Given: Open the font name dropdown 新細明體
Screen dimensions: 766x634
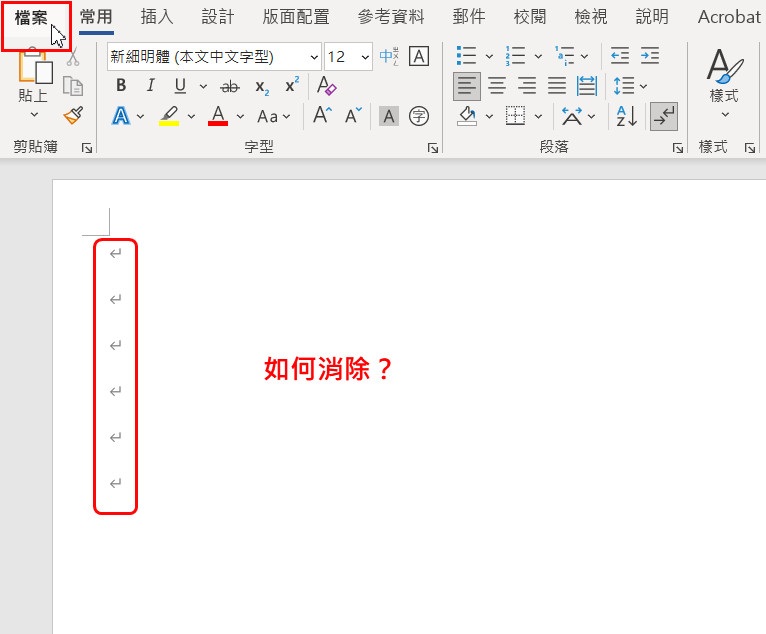Looking at the screenshot, I should coord(315,56).
